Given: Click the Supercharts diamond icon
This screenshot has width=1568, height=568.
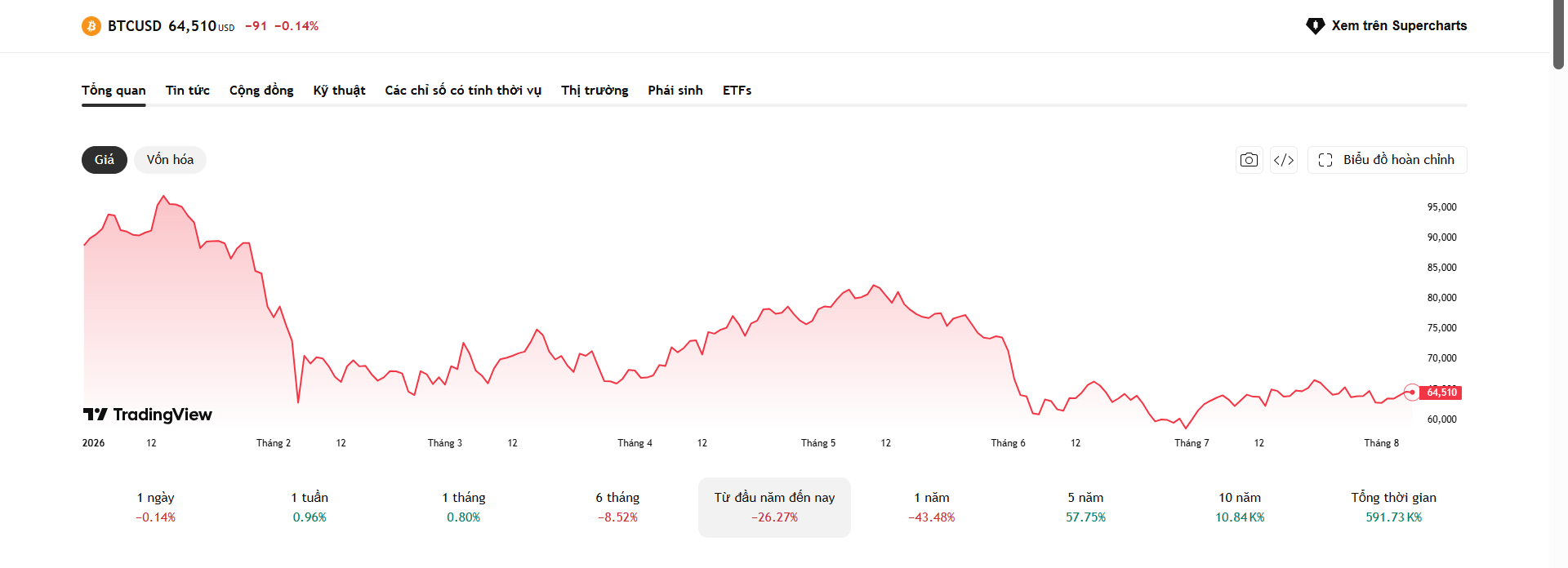Looking at the screenshot, I should [x=1315, y=26].
